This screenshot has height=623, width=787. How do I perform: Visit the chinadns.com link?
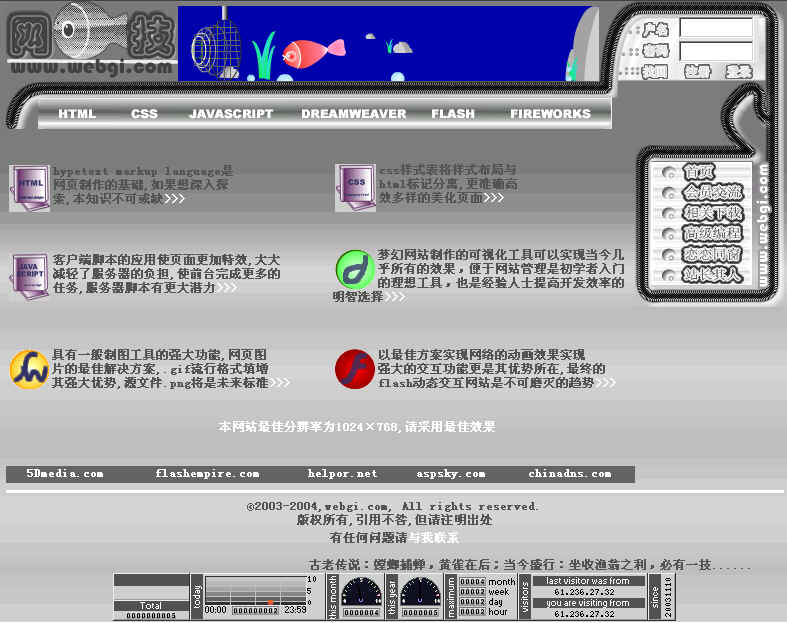(570, 474)
